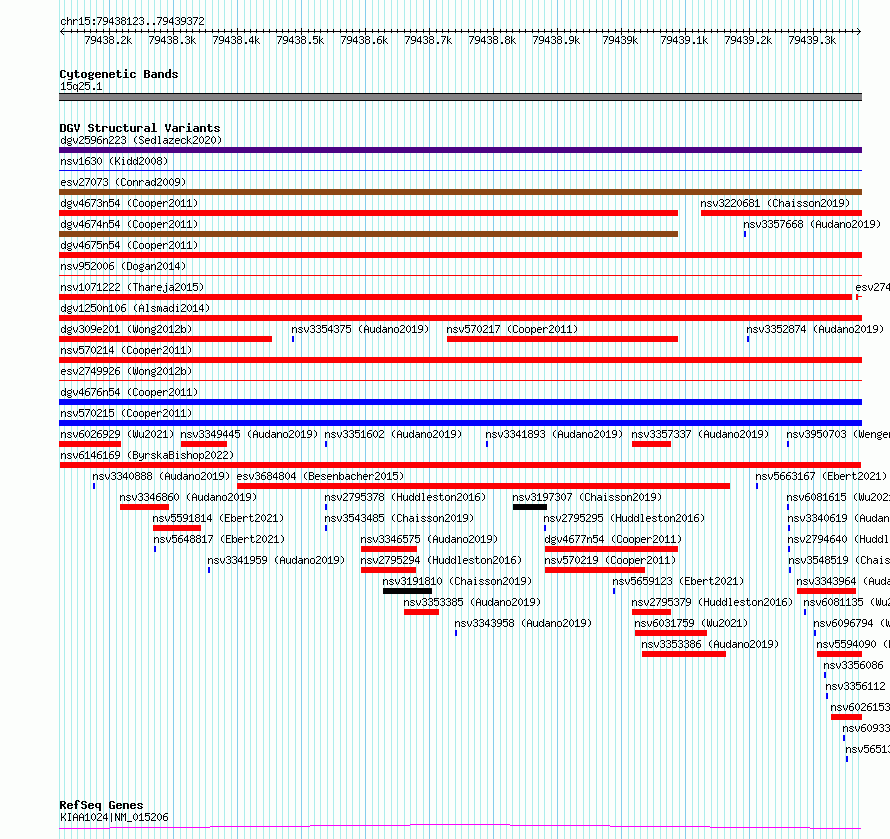Click nsv5663167 (Ebert2021) label

821,476
